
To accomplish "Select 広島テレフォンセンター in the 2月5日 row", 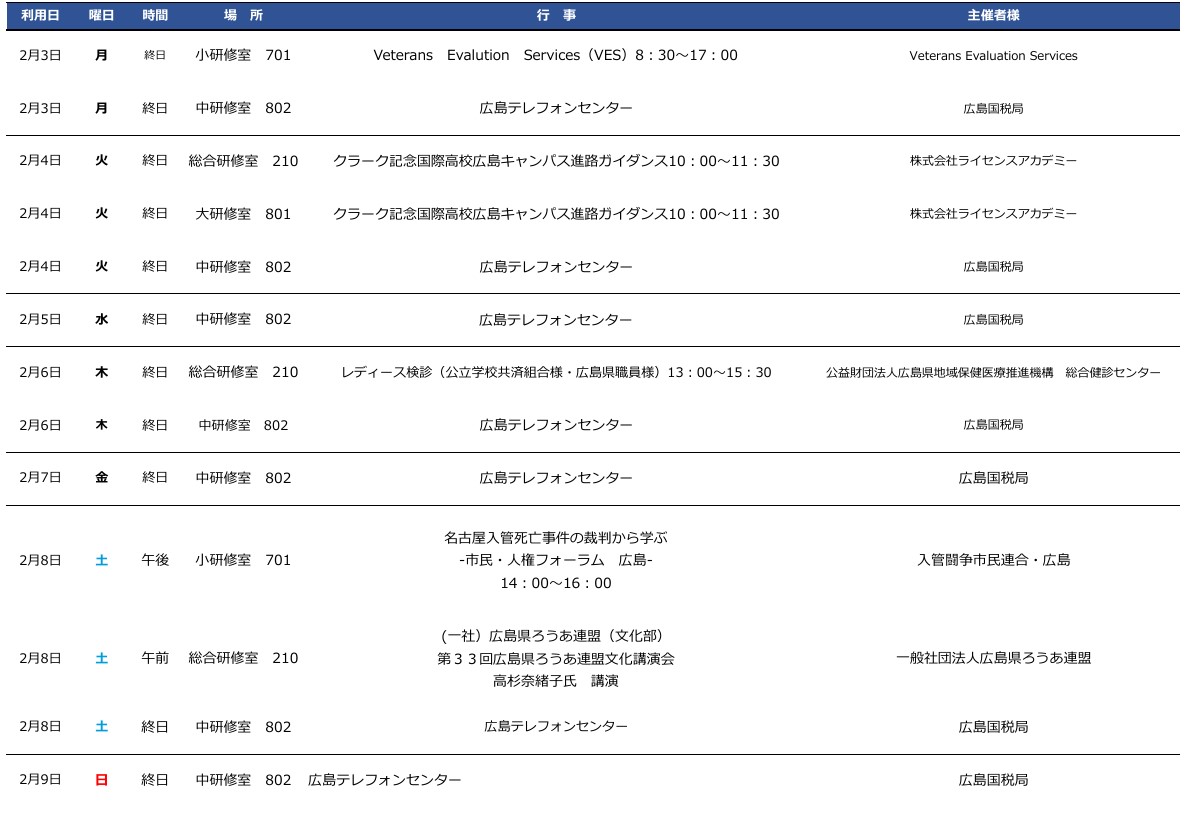I will click(x=555, y=320).
